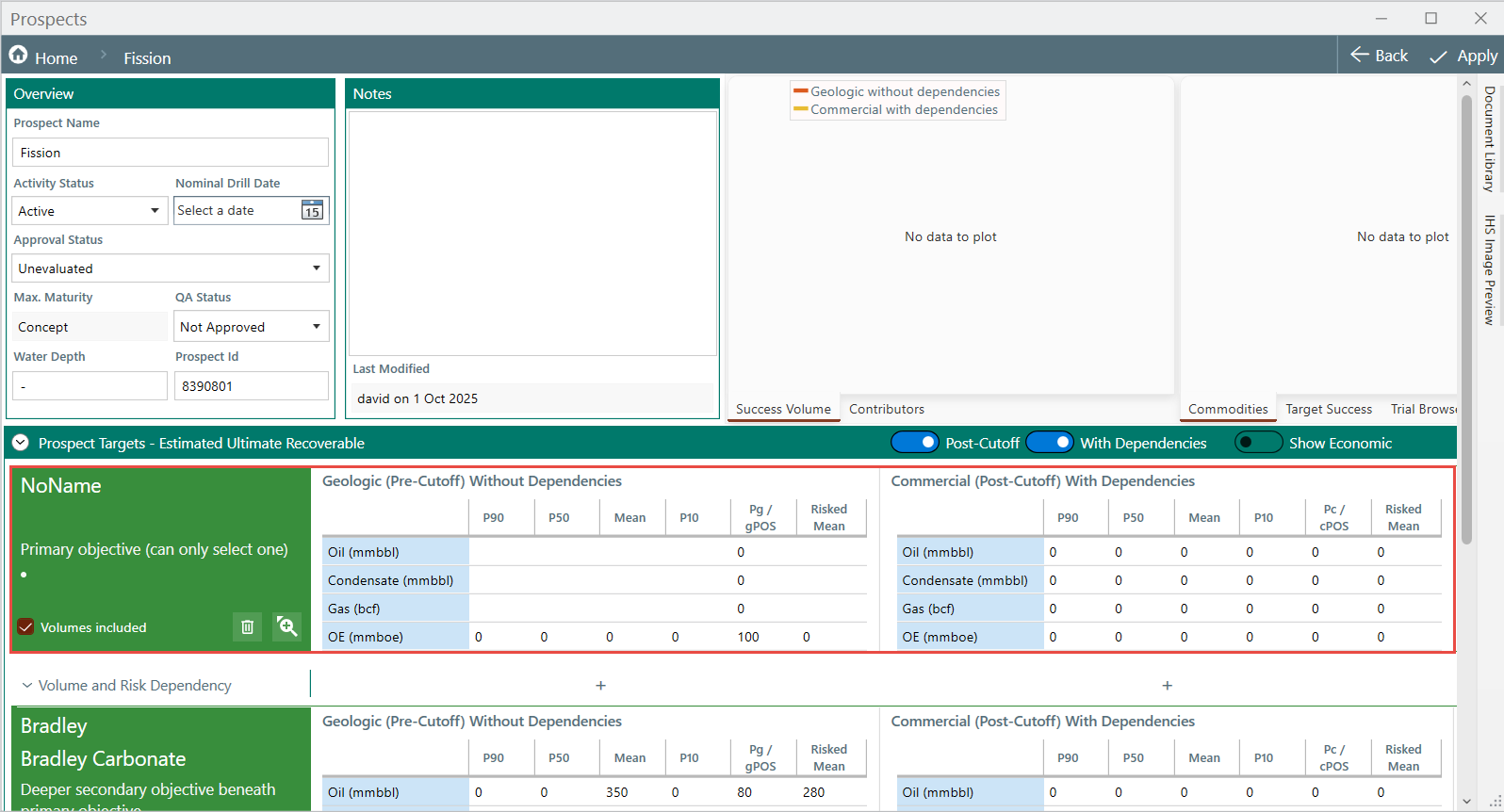1504x812 pixels.
Task: Delete the NoName target with trash icon
Action: click(x=247, y=626)
